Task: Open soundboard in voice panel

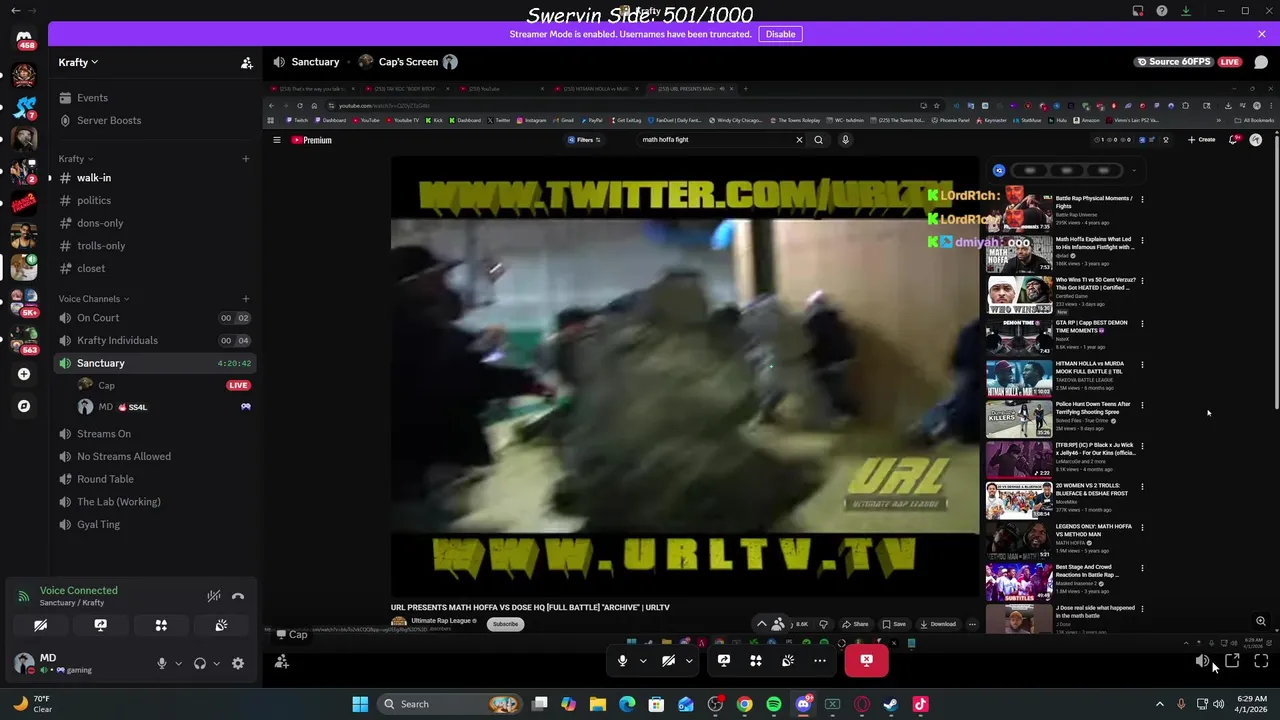Action: point(221,625)
